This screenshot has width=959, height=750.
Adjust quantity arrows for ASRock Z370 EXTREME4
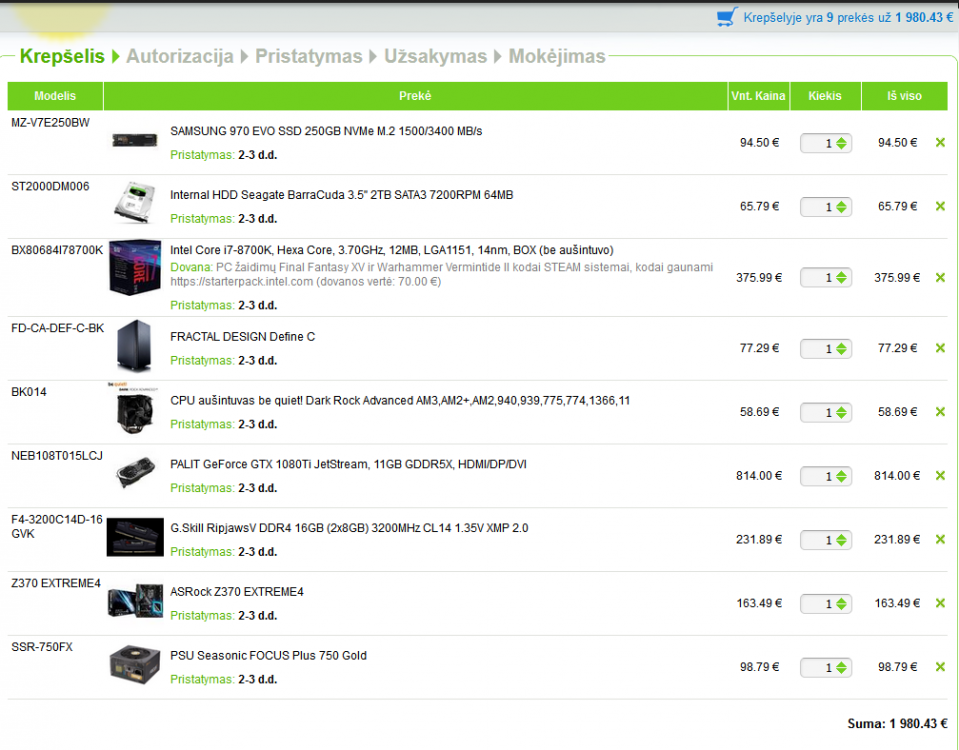pos(842,604)
